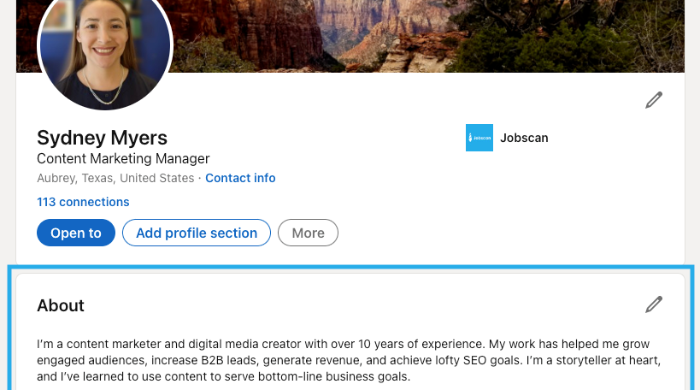Expand the More actions menu

point(308,233)
